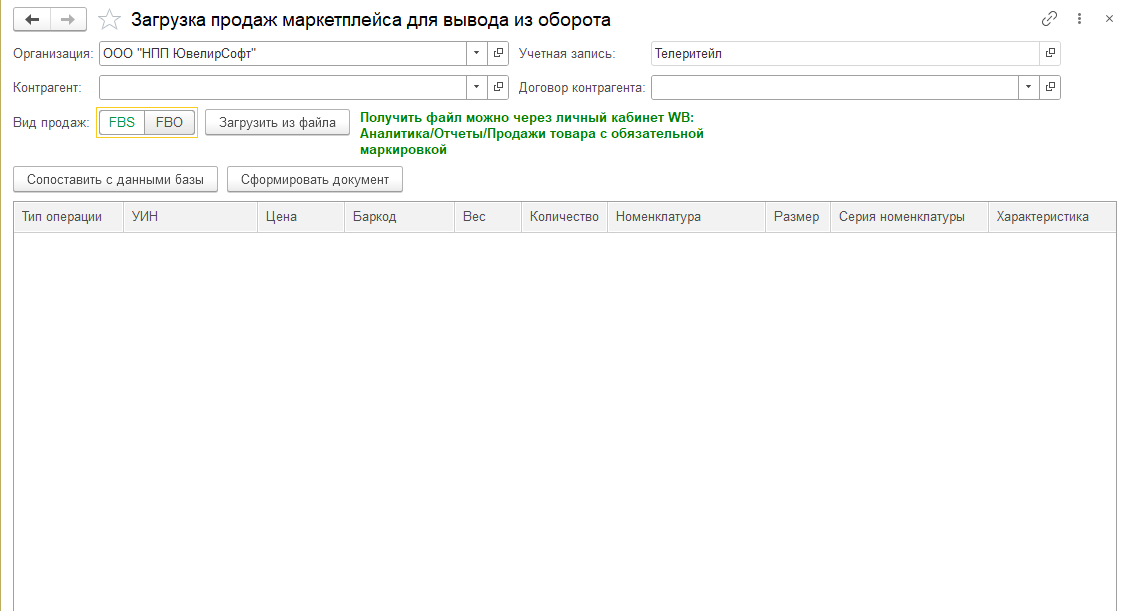The image size is (1132, 611).
Task: Open the Договор контрагента record via its open icon
Action: click(x=1050, y=87)
